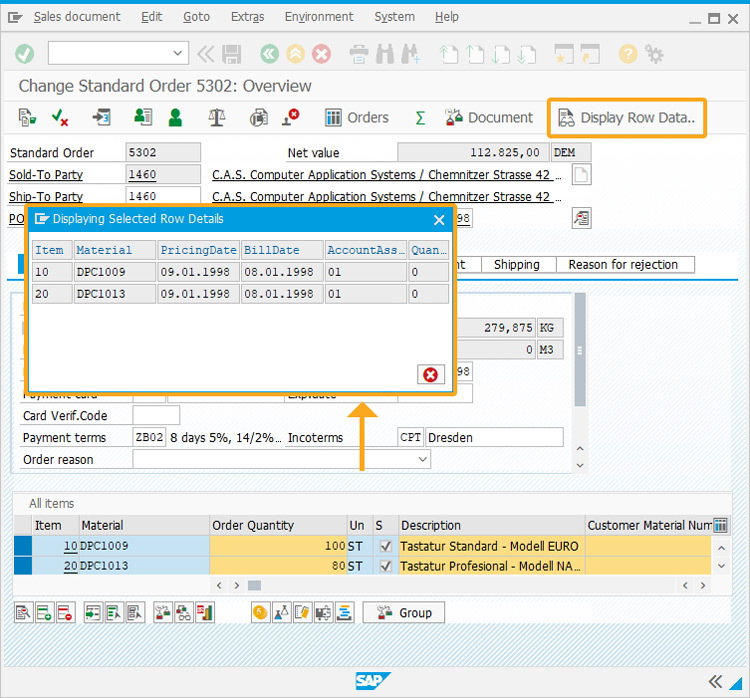The height and width of the screenshot is (698, 750).
Task: Select the row selector for item 20
Action: point(22,565)
